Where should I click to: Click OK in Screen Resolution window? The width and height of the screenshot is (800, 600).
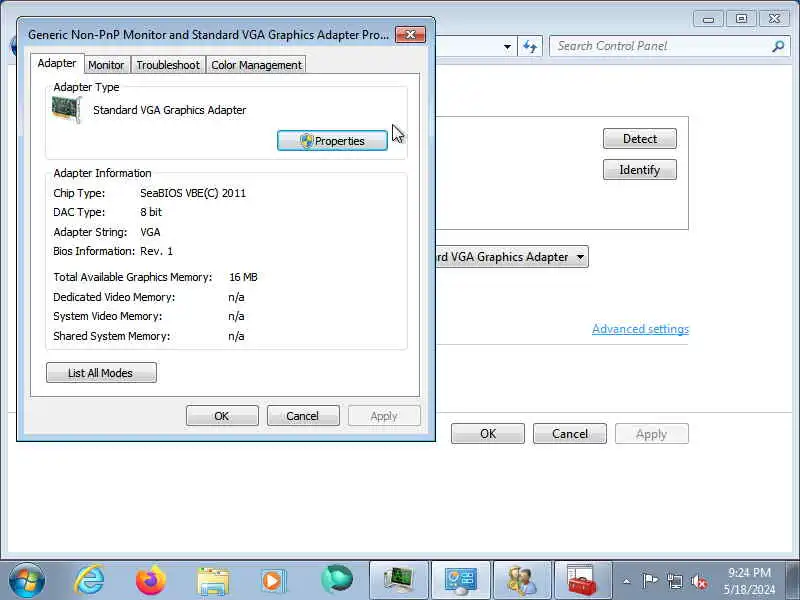488,434
